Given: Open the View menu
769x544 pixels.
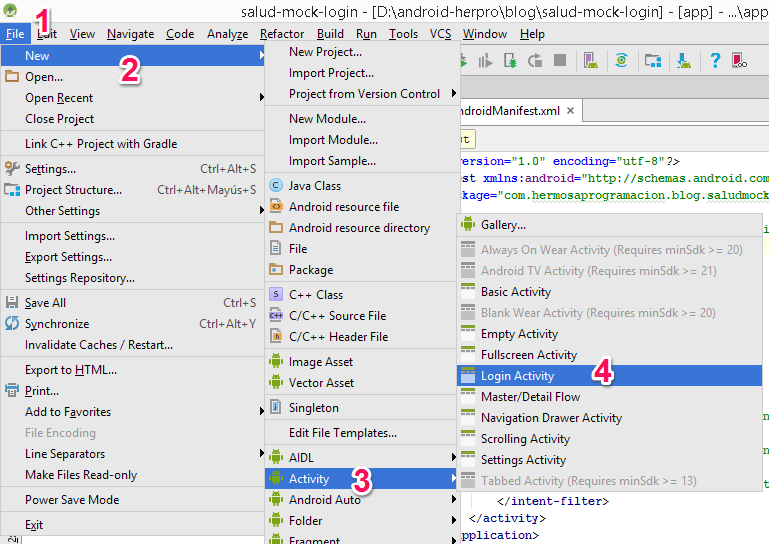Looking at the screenshot, I should [x=82, y=34].
